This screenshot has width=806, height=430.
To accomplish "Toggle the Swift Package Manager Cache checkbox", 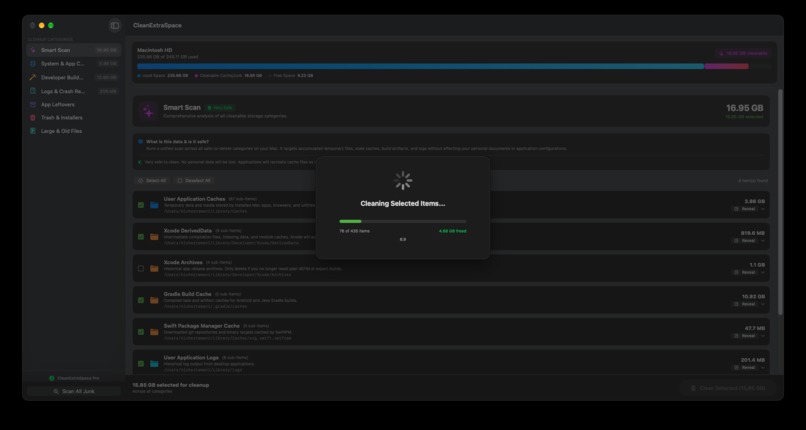I will pos(141,332).
